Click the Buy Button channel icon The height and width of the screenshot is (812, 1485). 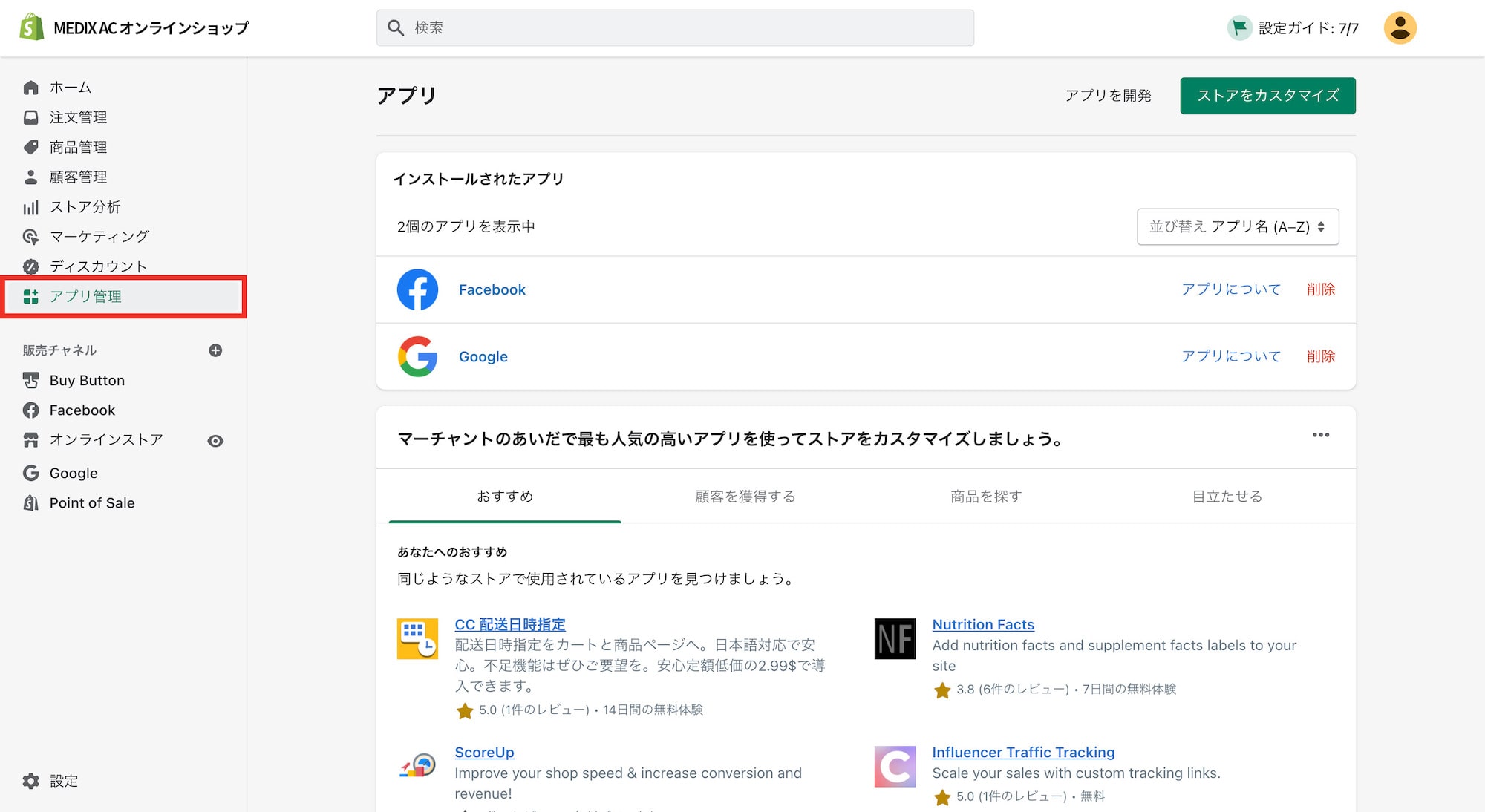pos(30,381)
